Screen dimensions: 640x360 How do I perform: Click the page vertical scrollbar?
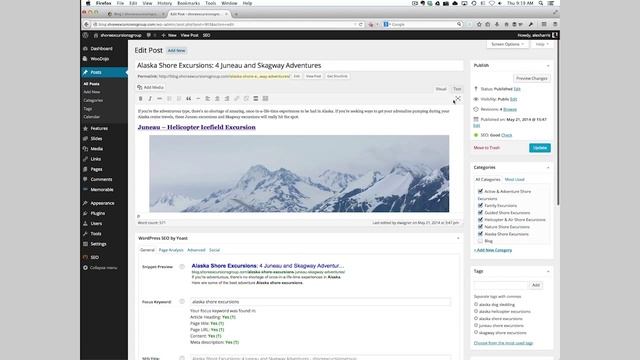tap(558, 122)
